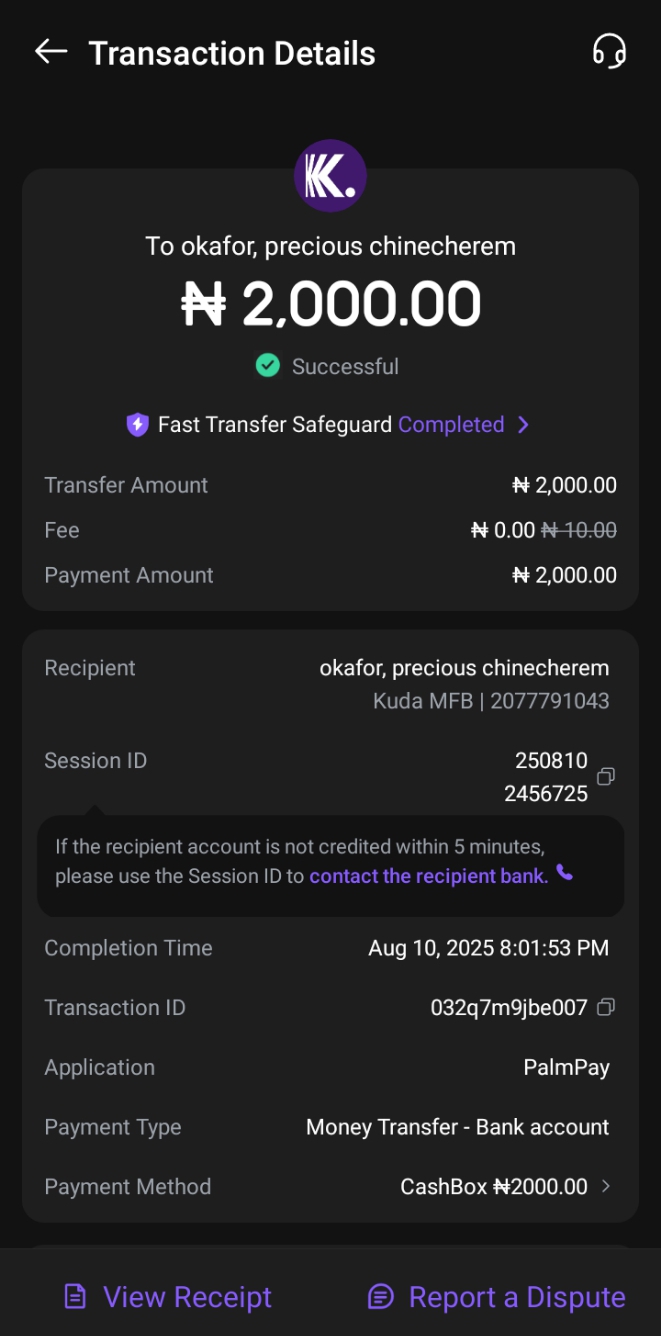Tap the ₦2,000.00 headline amount
Image resolution: width=661 pixels, height=1336 pixels.
(x=331, y=304)
